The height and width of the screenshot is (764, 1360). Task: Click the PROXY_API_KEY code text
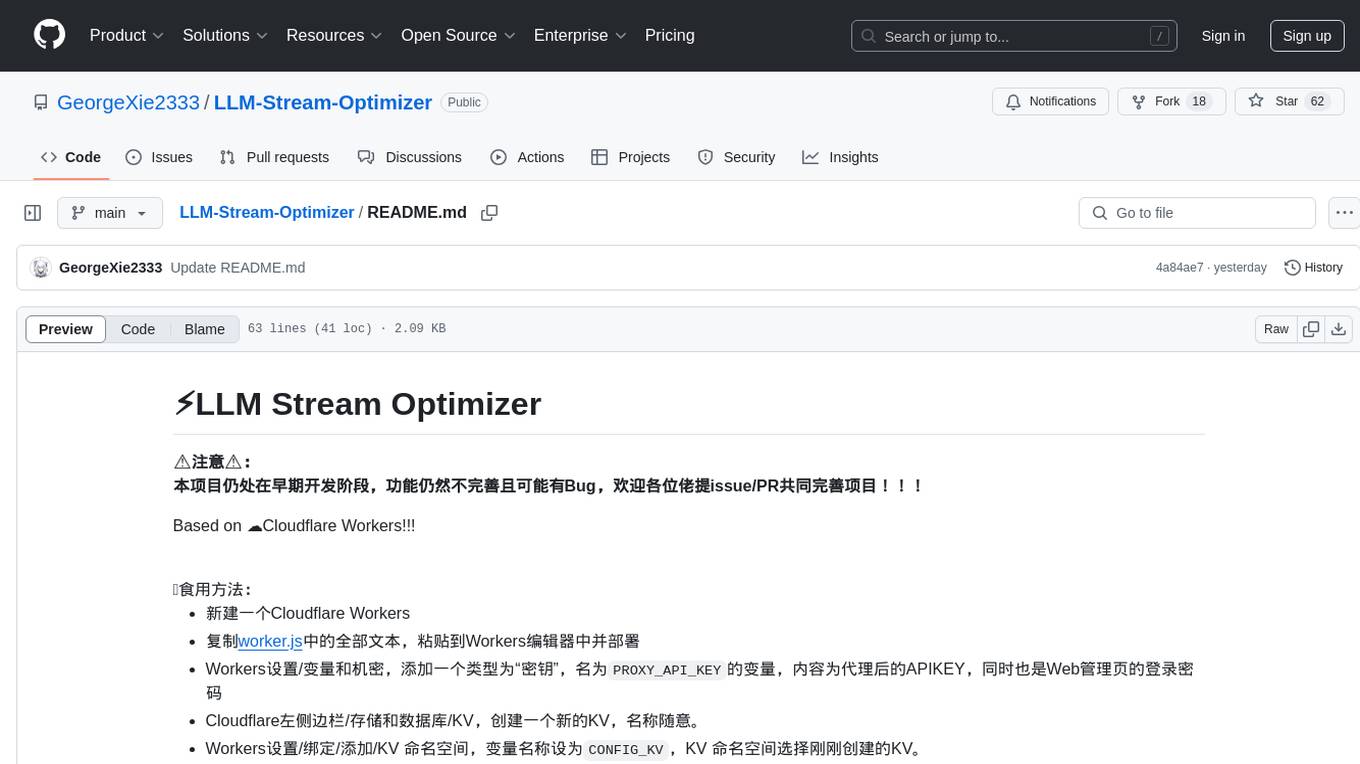pyautogui.click(x=667, y=670)
